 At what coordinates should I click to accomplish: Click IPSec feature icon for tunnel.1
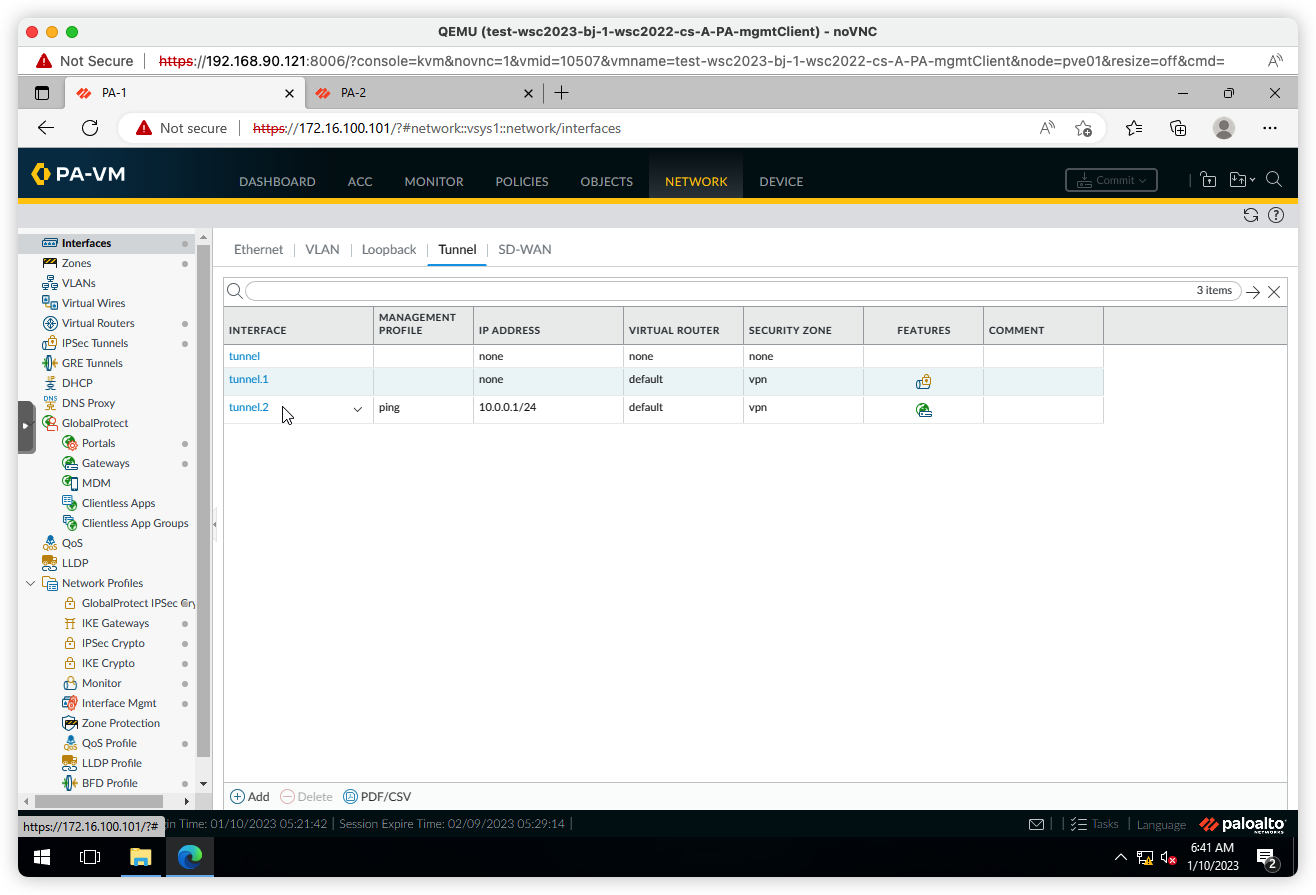coord(923,382)
